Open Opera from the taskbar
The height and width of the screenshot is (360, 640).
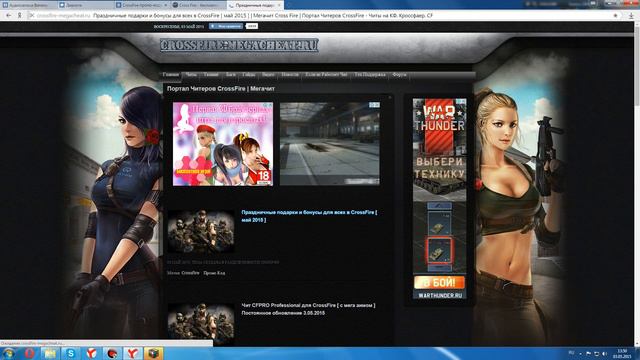[29, 353]
